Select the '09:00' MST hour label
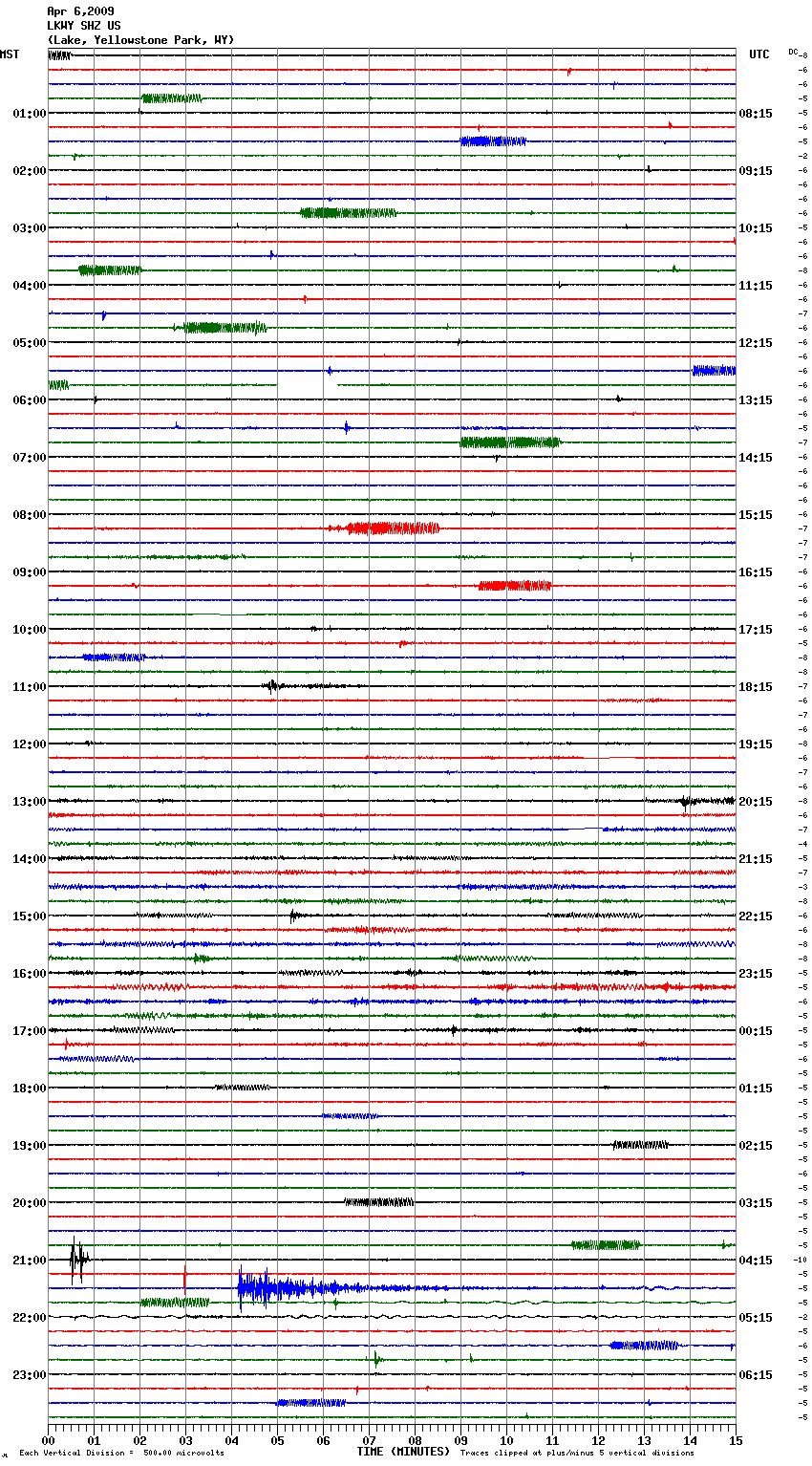The image size is (812, 1466). [x=30, y=572]
